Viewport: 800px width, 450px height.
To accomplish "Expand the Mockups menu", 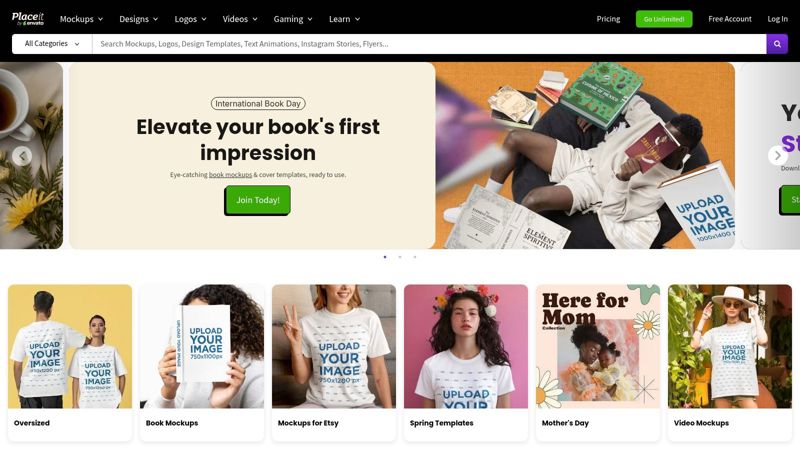I will (82, 19).
